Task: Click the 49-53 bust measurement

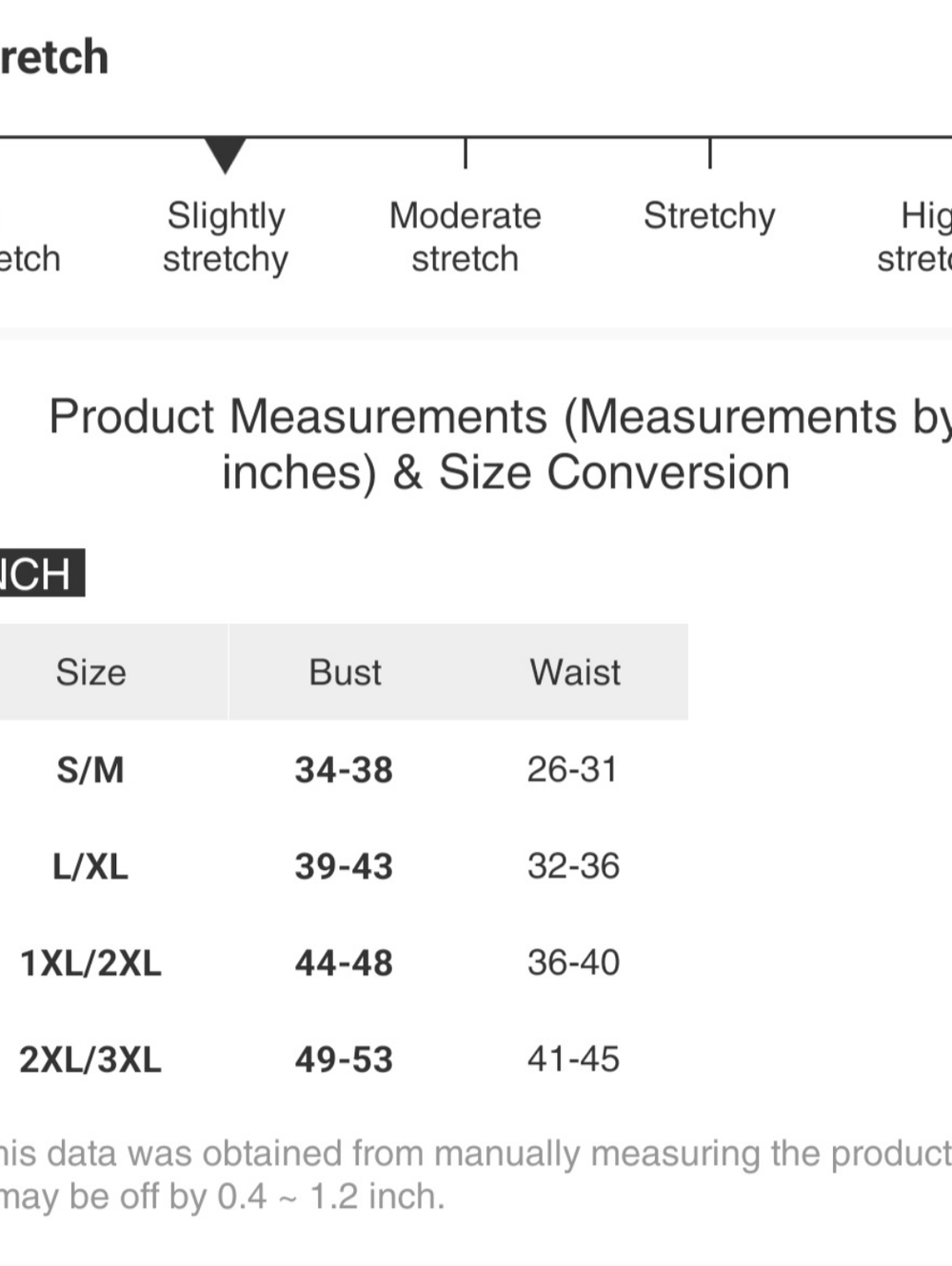Action: [344, 1059]
